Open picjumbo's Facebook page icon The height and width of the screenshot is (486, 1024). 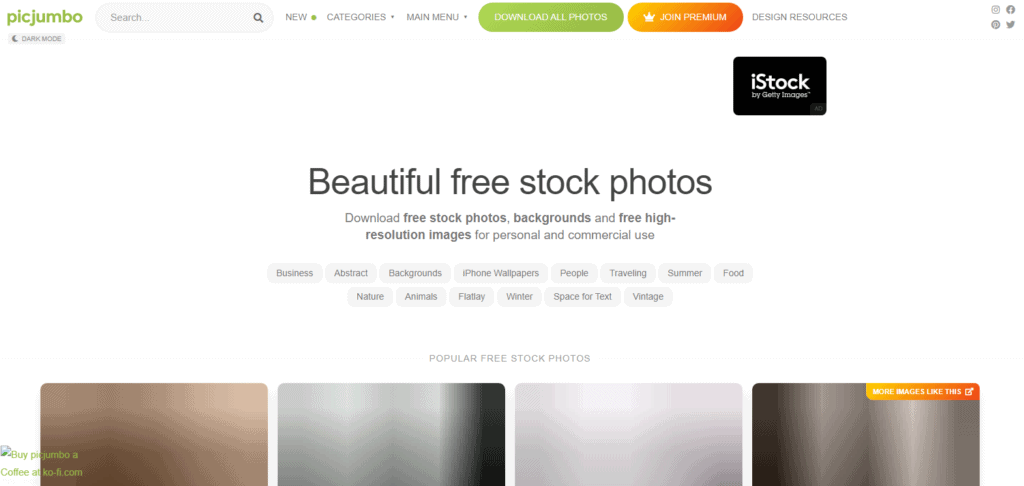(1010, 10)
